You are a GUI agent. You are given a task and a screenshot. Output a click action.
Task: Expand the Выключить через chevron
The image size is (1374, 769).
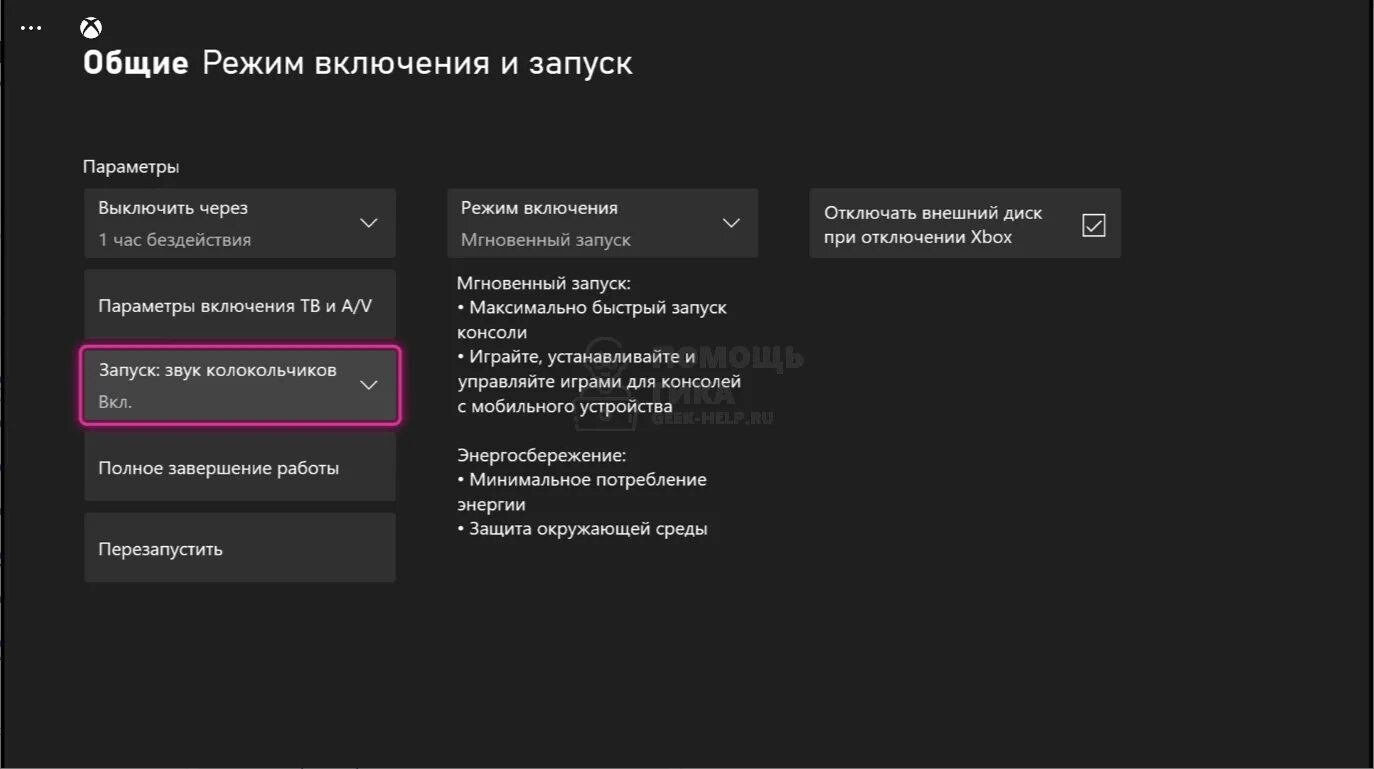point(369,223)
